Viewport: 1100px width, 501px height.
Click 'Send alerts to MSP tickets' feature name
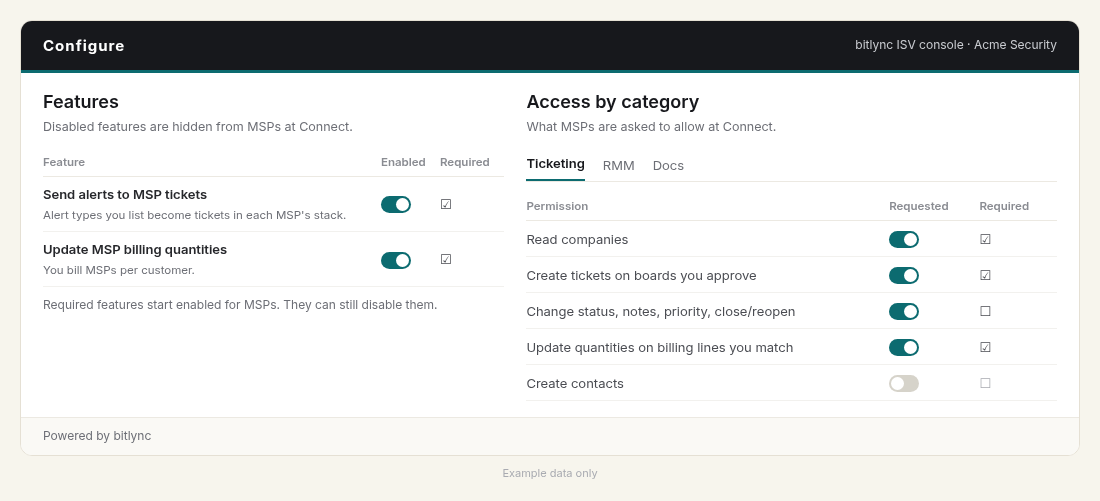click(125, 194)
